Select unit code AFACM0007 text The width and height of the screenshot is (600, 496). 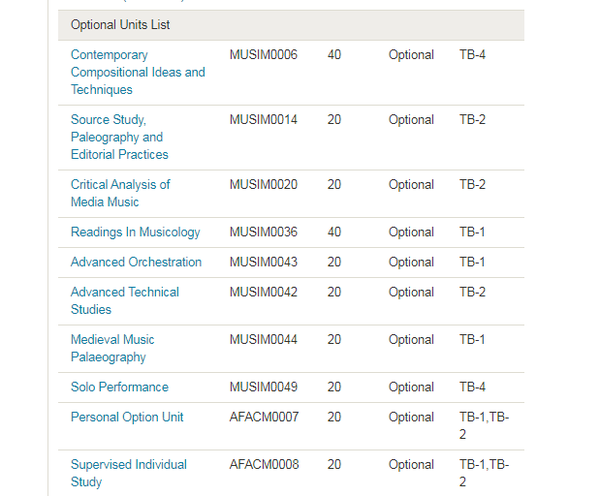click(264, 417)
